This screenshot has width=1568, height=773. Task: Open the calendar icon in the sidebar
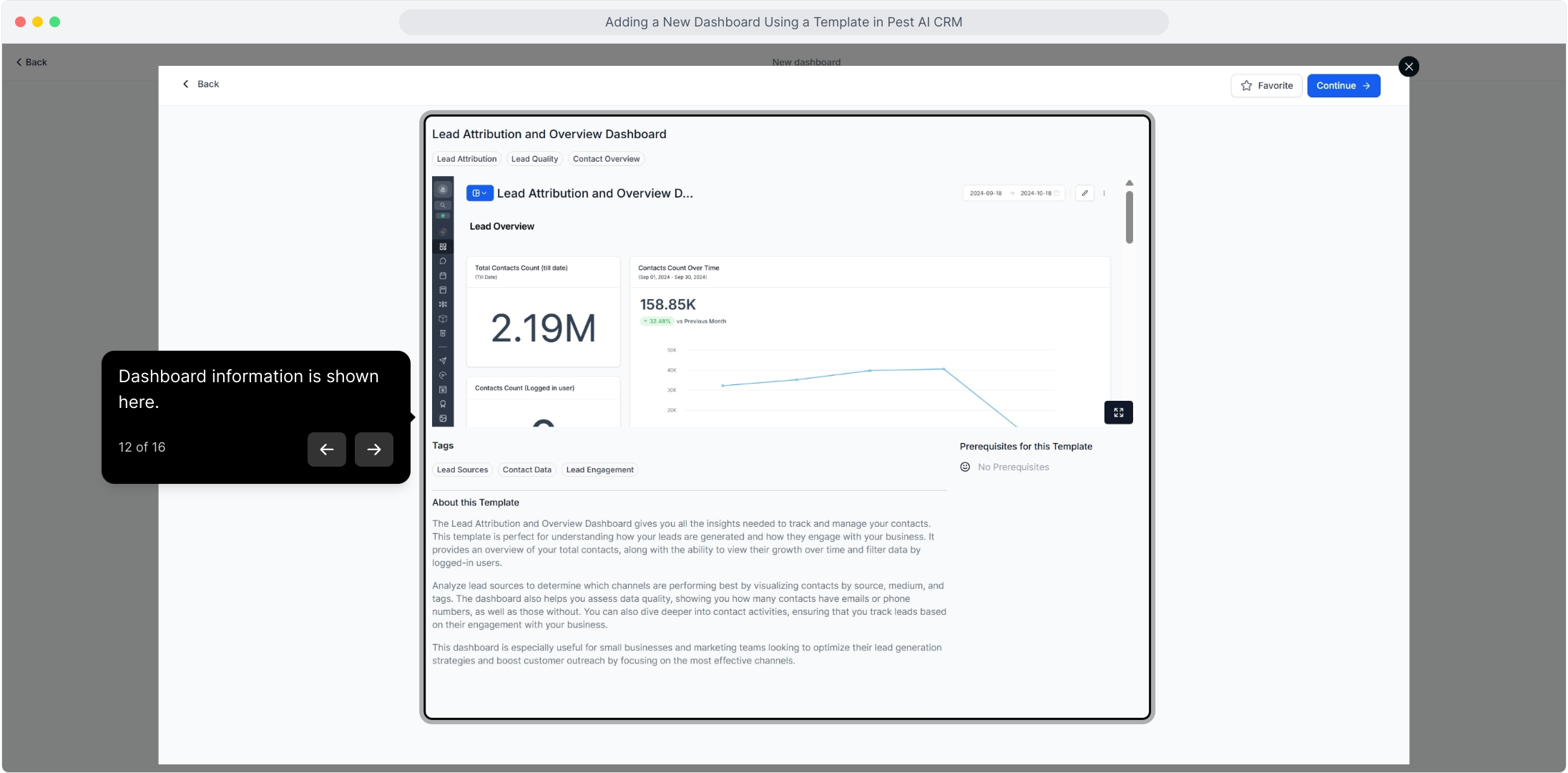tap(443, 276)
